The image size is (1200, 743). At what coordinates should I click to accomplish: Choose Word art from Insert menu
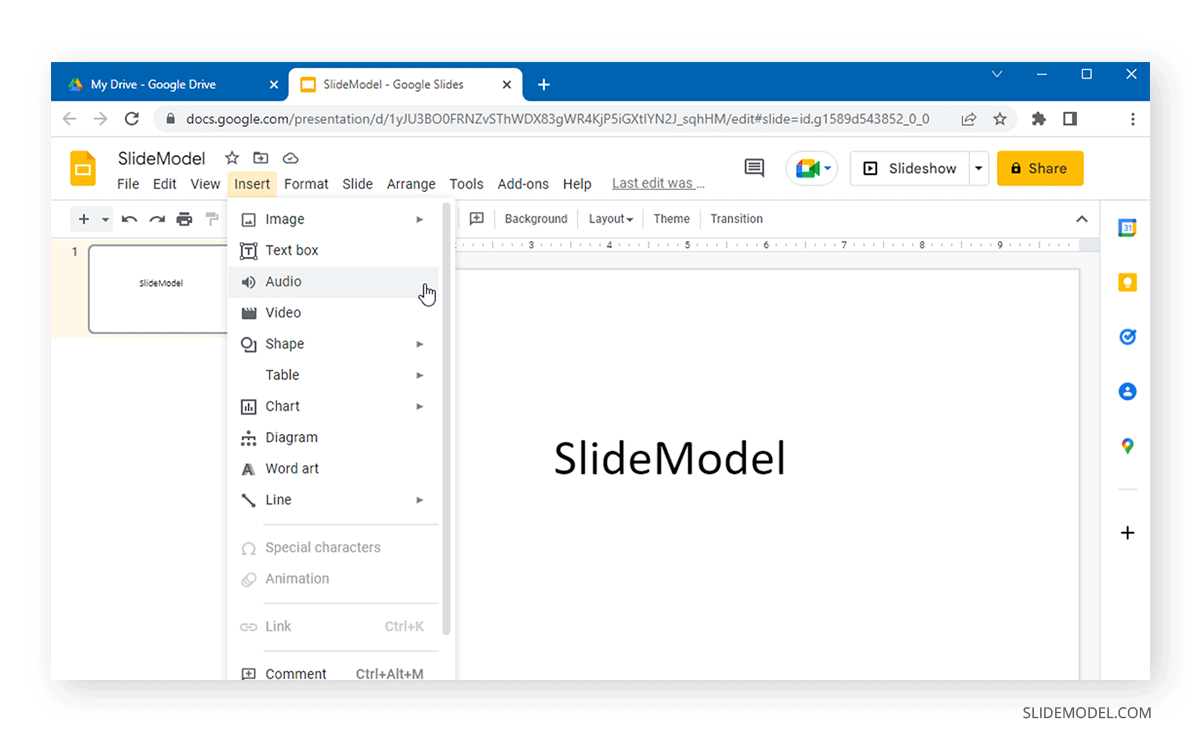point(334,468)
